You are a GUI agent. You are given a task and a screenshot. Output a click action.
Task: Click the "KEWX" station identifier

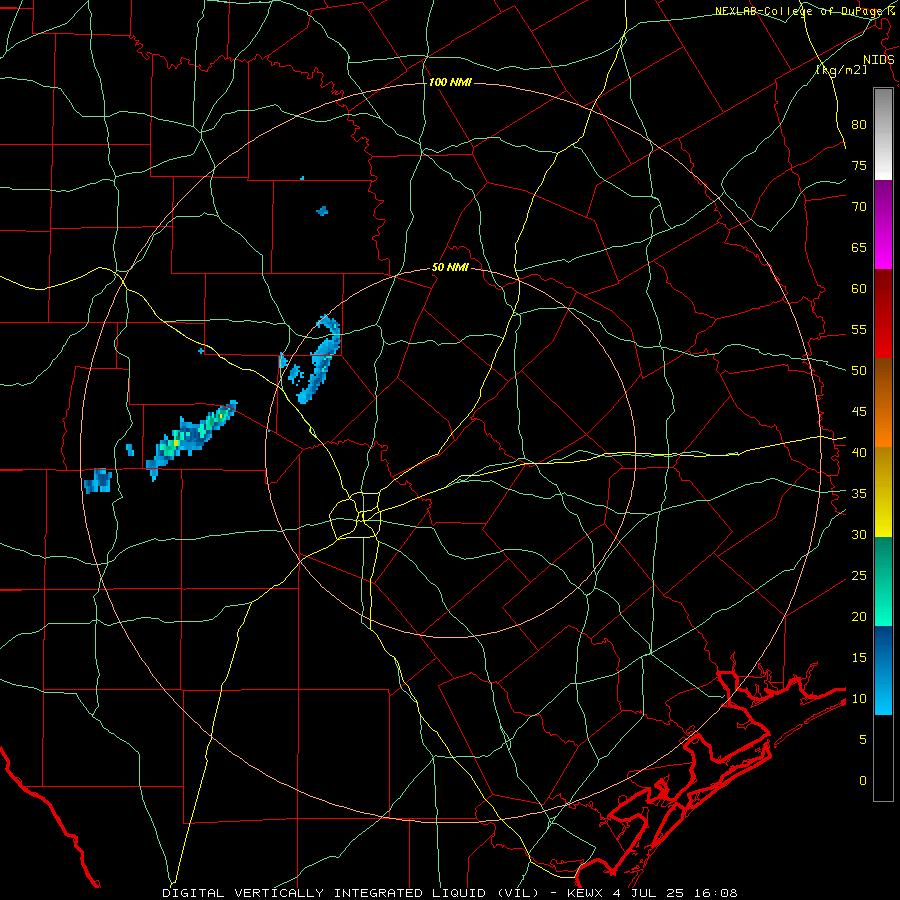589,893
